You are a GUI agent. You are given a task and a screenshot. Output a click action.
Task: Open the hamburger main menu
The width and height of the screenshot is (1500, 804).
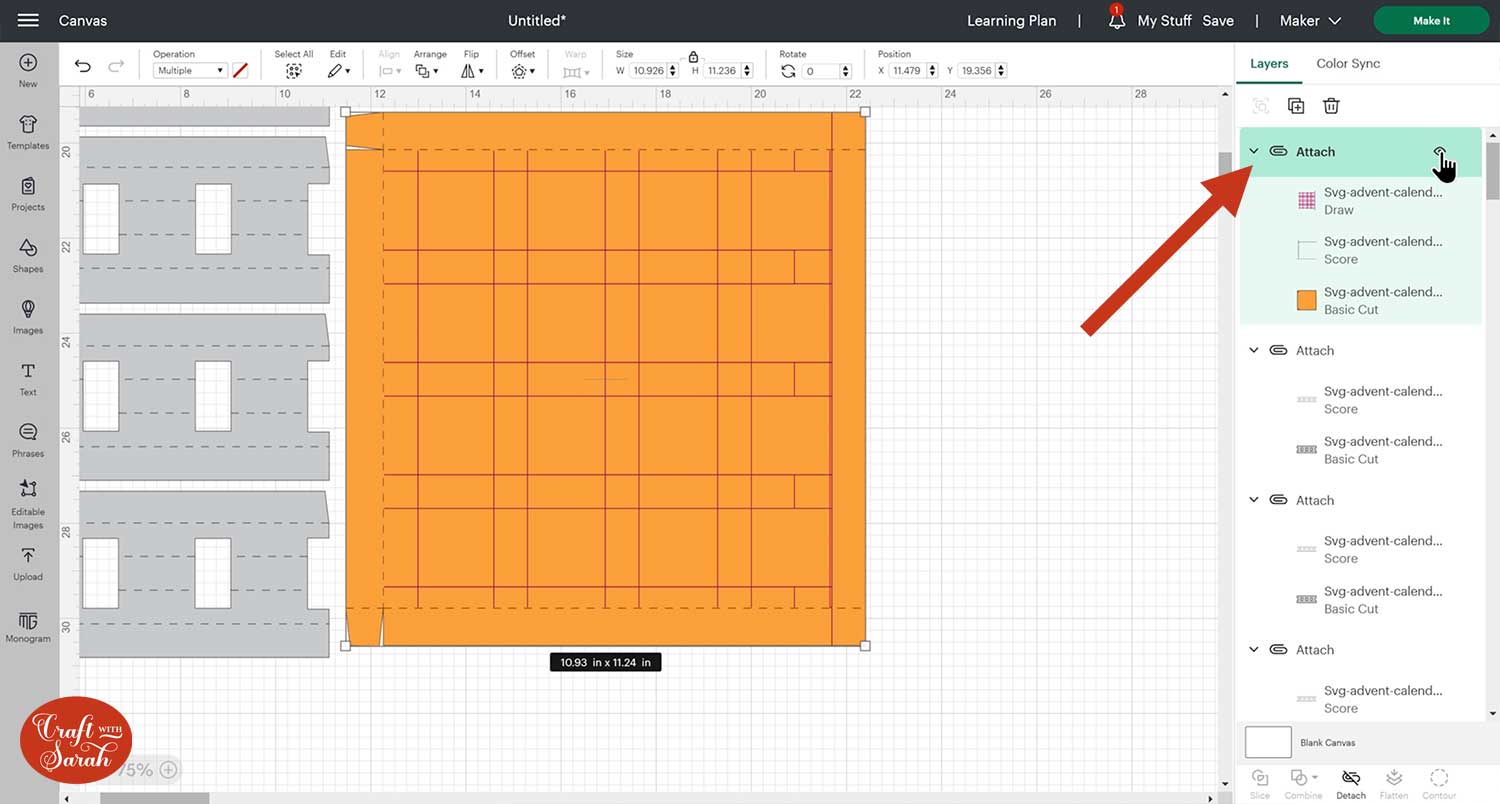click(28, 21)
